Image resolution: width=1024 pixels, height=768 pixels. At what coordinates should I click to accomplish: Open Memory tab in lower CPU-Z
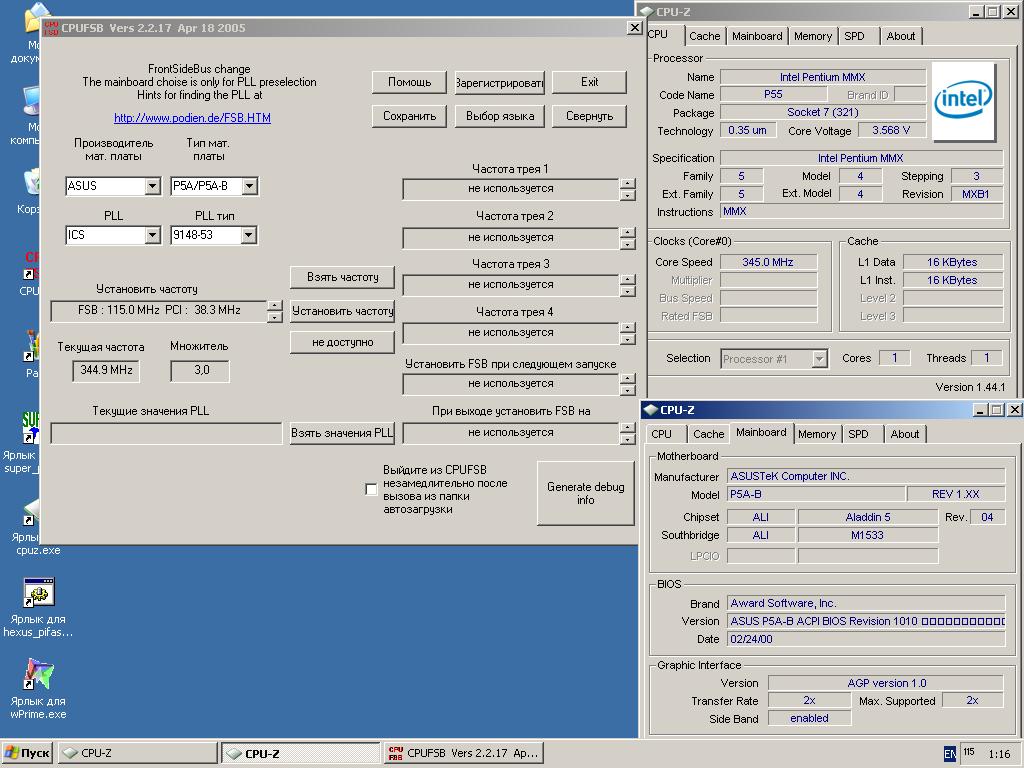[817, 434]
